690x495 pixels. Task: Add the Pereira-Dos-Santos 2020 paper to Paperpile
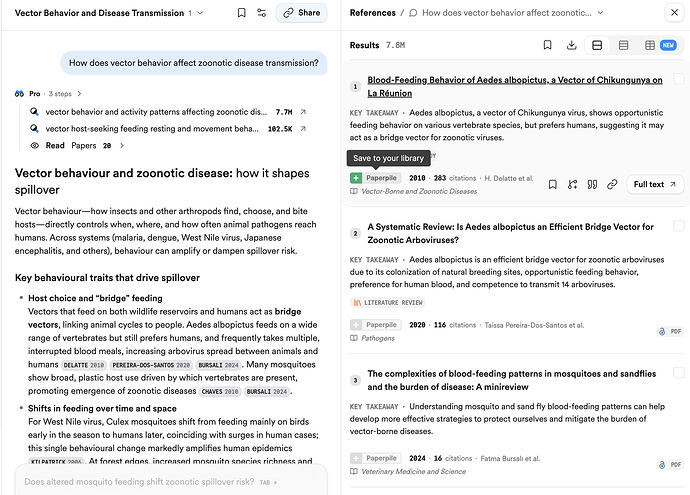[x=374, y=325]
